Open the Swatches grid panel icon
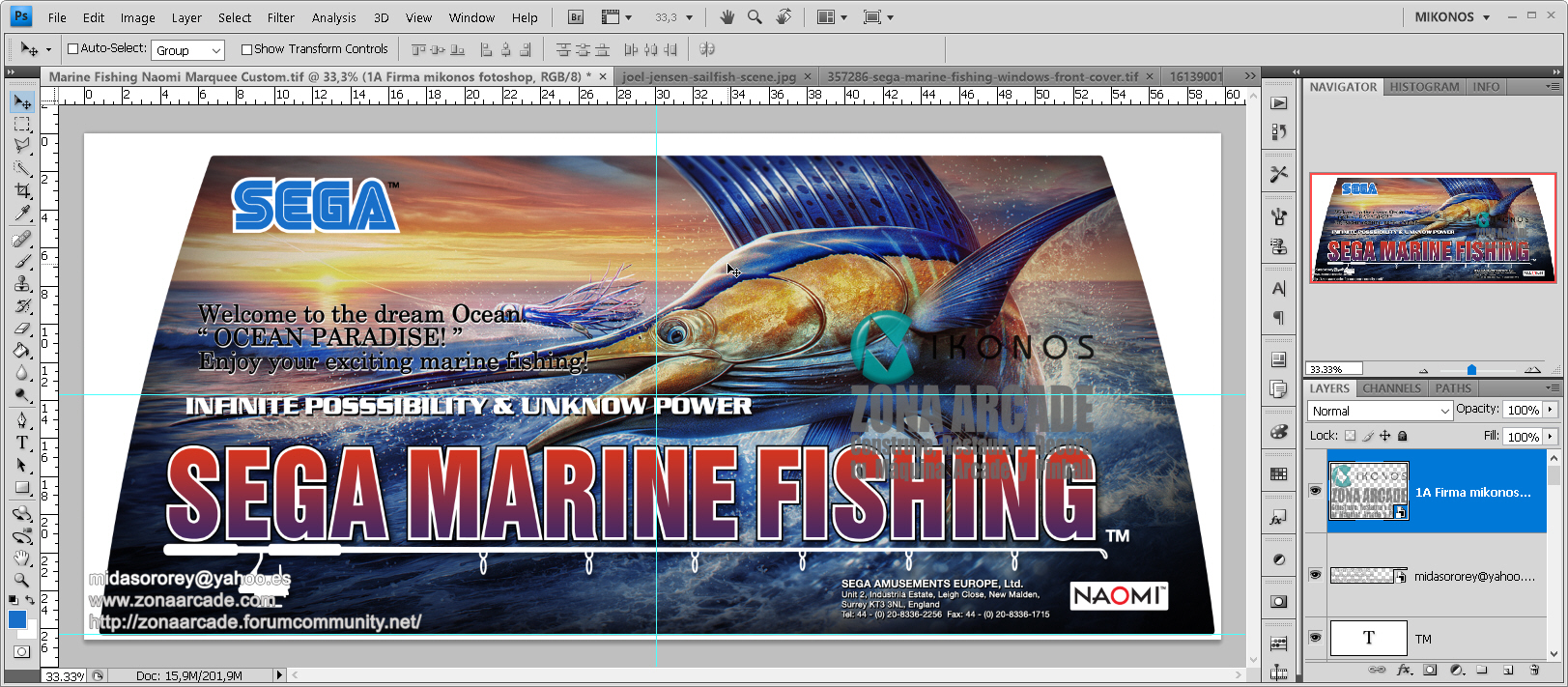Image resolution: width=1568 pixels, height=687 pixels. [x=1279, y=473]
